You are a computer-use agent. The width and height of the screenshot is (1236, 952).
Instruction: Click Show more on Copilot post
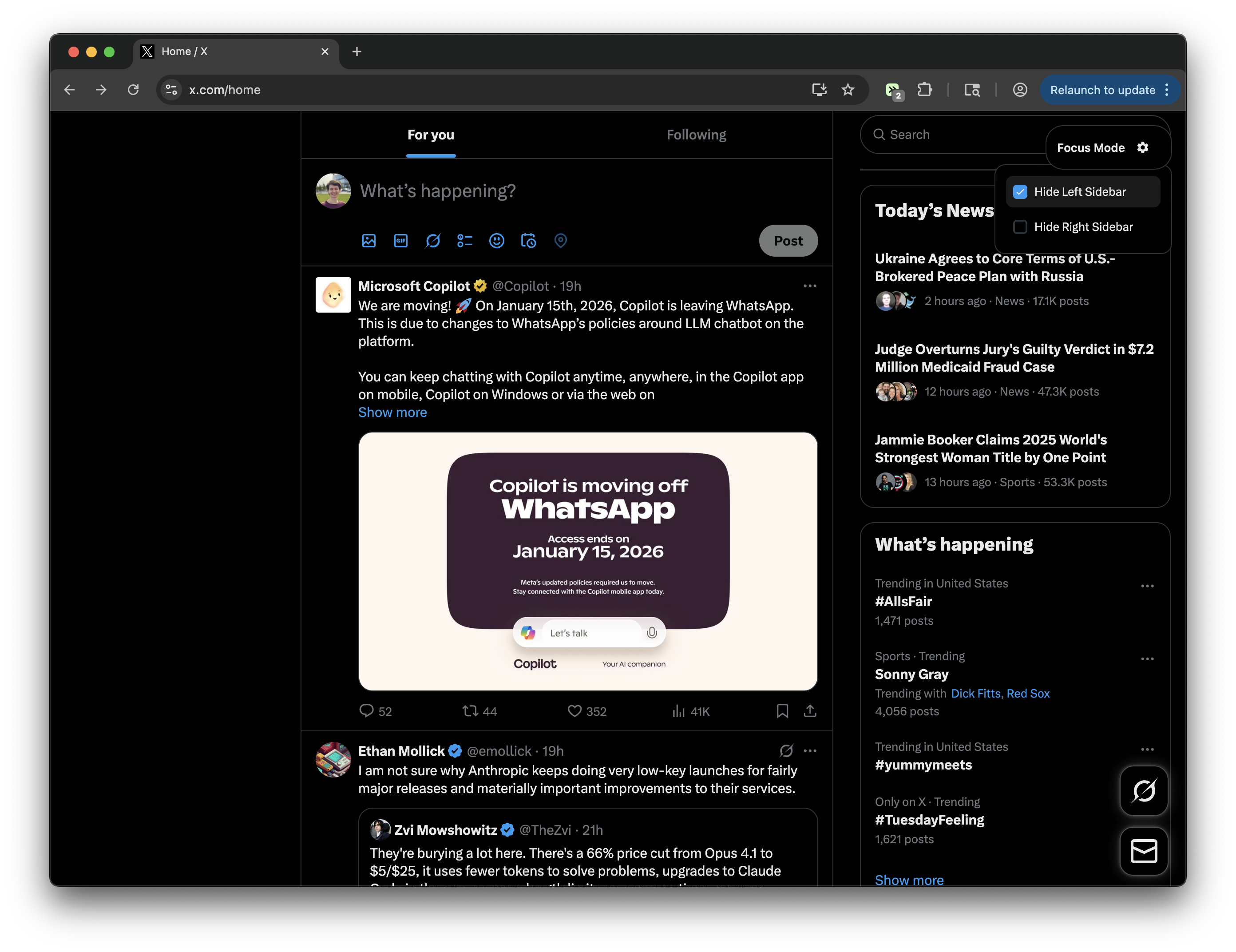392,413
